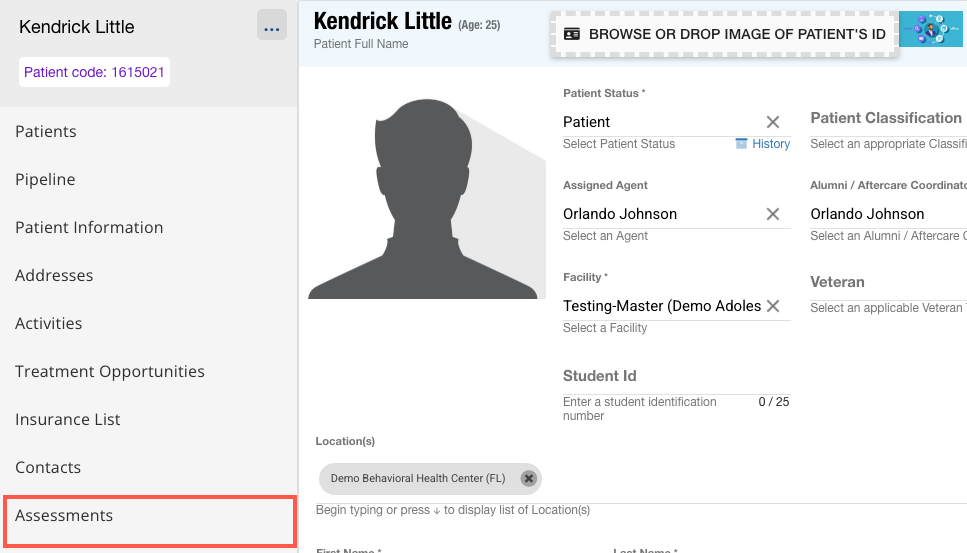Viewport: 967px width, 553px height.
Task: Expand the Veteran dropdown field
Action: (x=886, y=283)
